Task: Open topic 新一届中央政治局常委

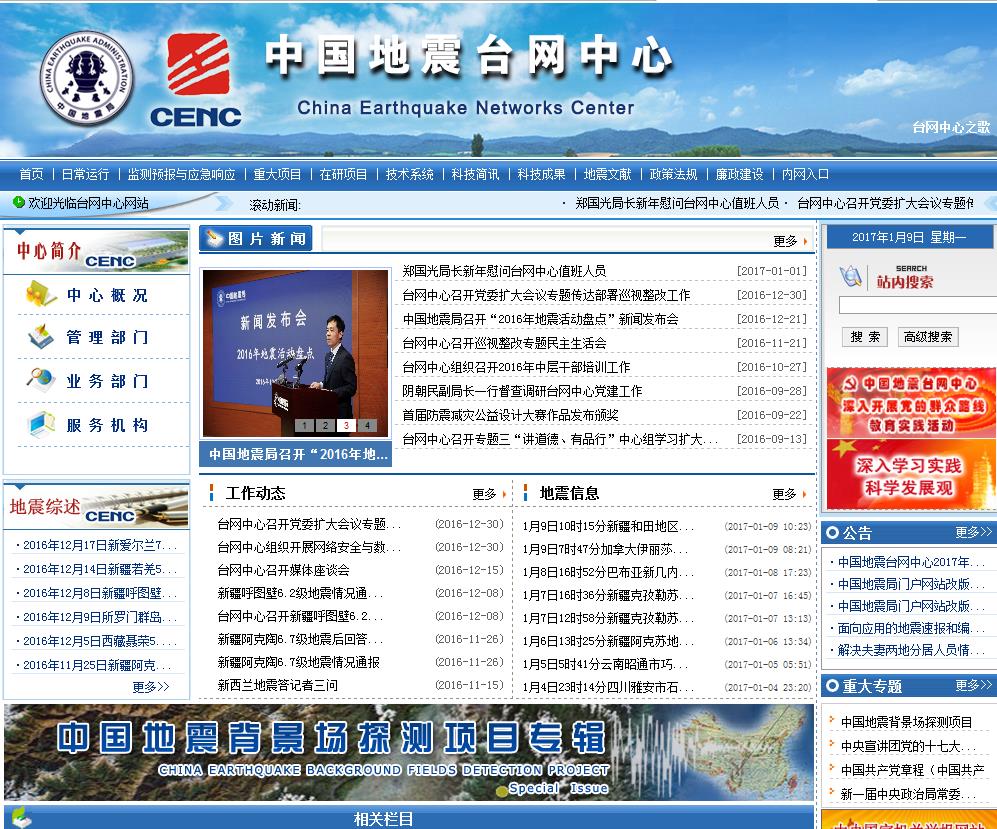Action: pos(908,794)
